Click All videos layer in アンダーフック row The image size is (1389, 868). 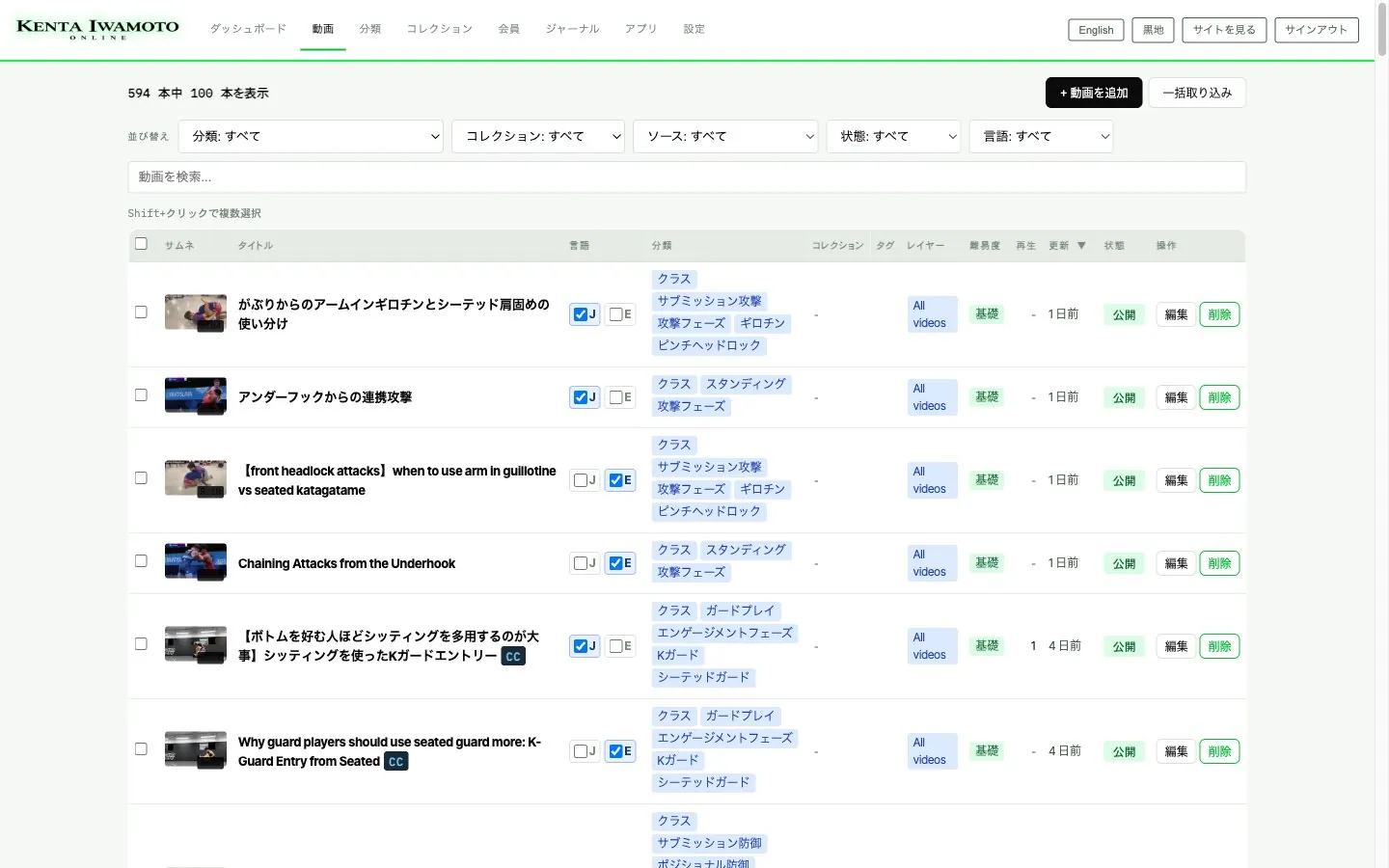coord(932,397)
